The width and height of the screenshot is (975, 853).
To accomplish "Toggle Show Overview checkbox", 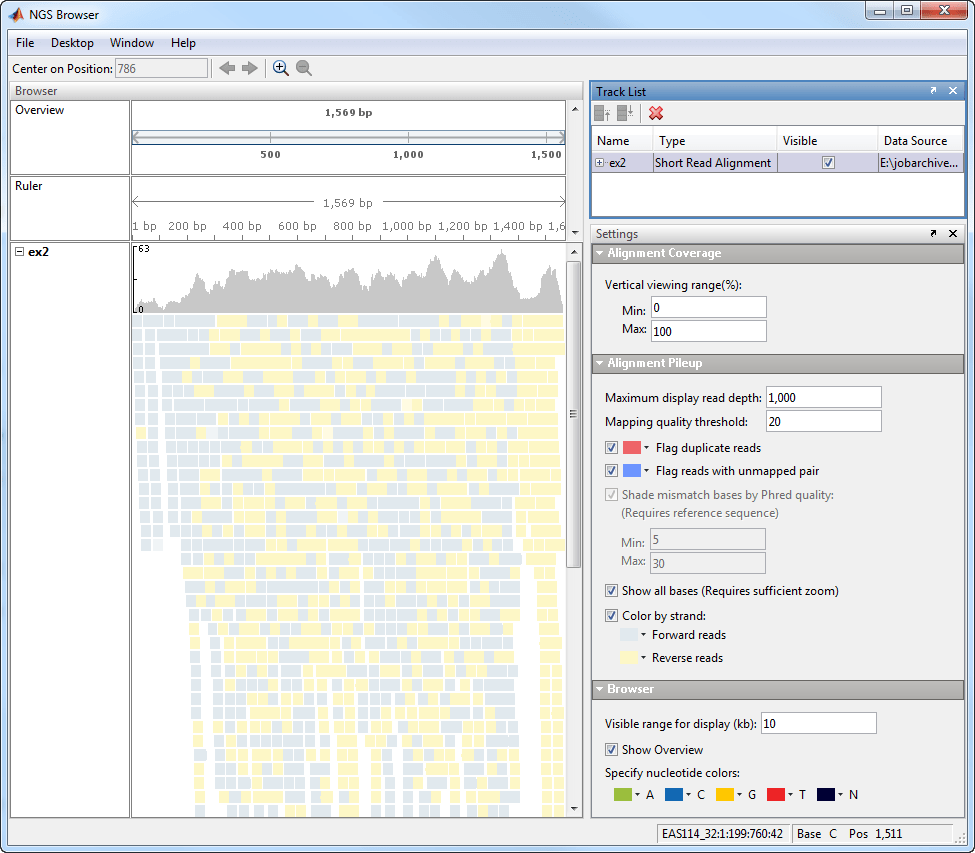I will pos(611,750).
